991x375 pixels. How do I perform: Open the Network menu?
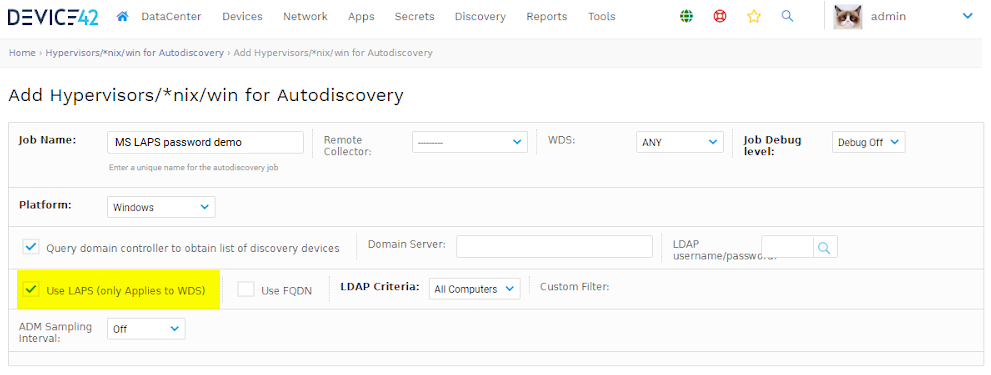tap(305, 17)
